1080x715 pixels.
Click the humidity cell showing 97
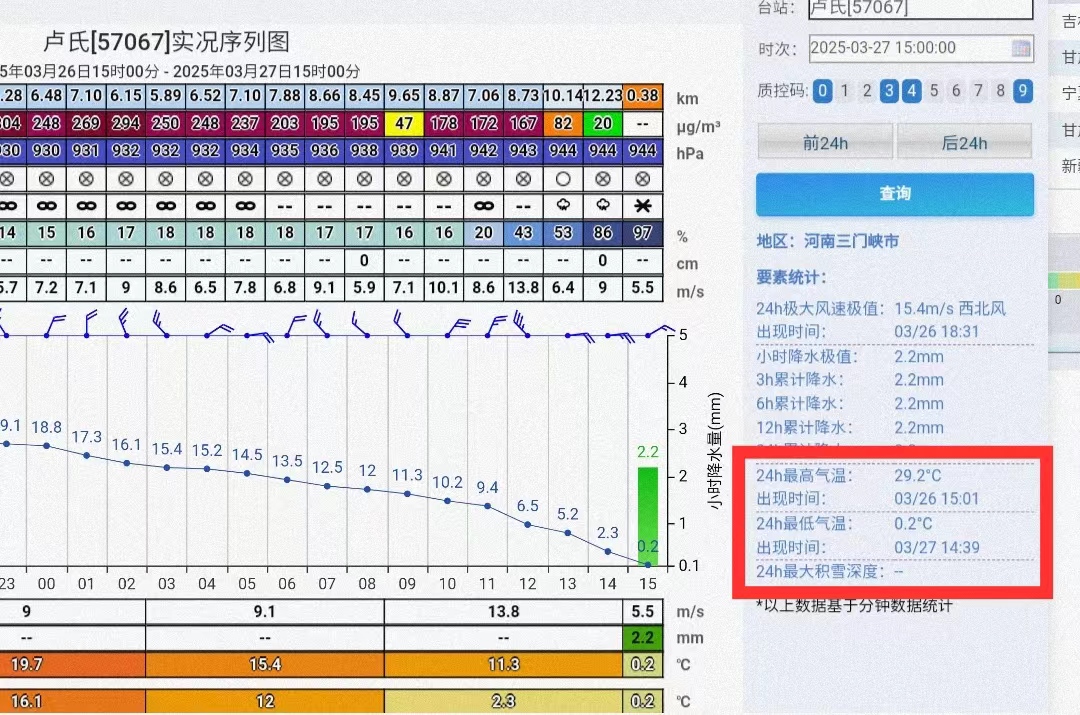643,233
